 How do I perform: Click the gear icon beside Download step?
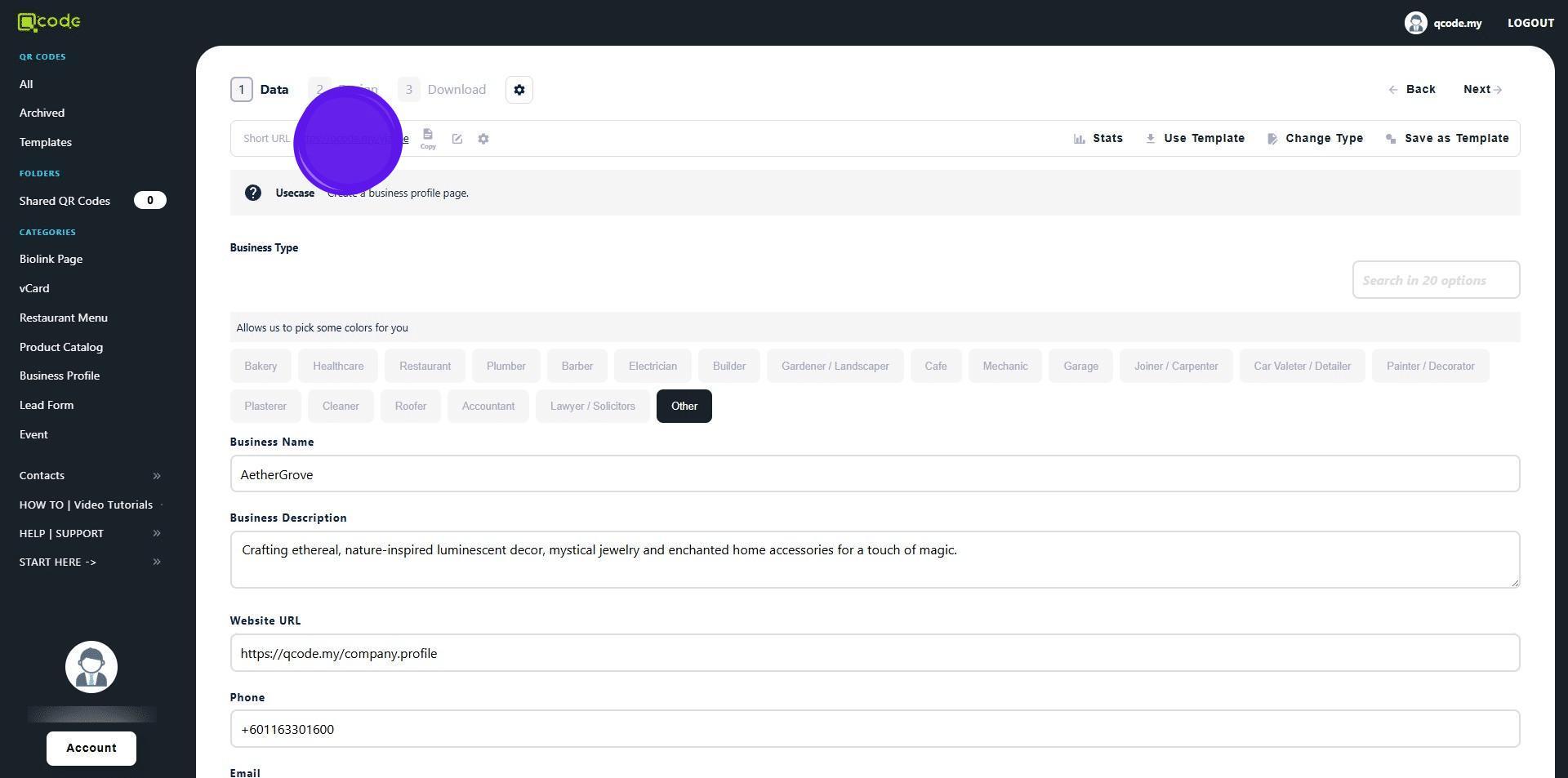point(519,90)
